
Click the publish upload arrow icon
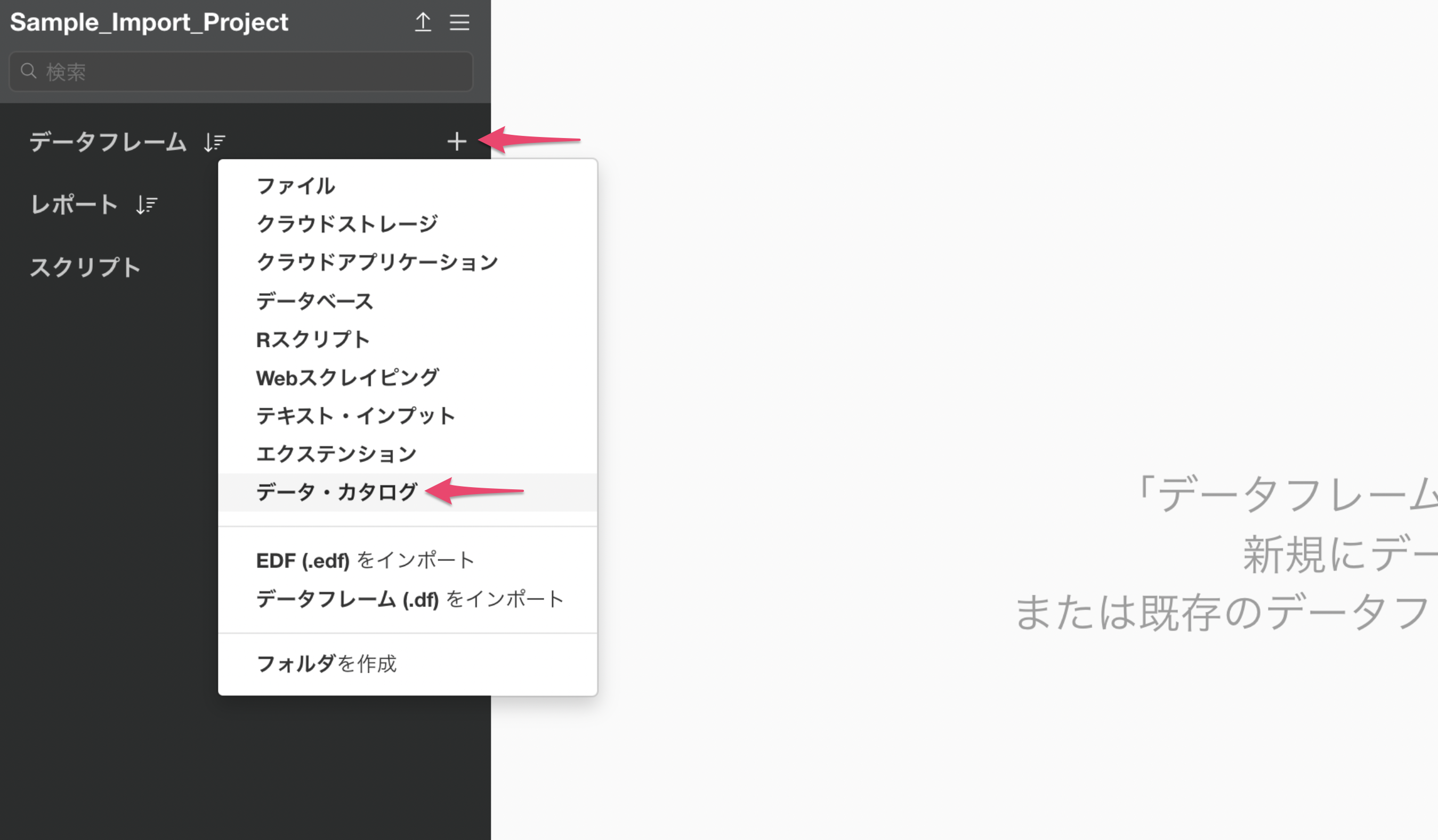click(422, 22)
